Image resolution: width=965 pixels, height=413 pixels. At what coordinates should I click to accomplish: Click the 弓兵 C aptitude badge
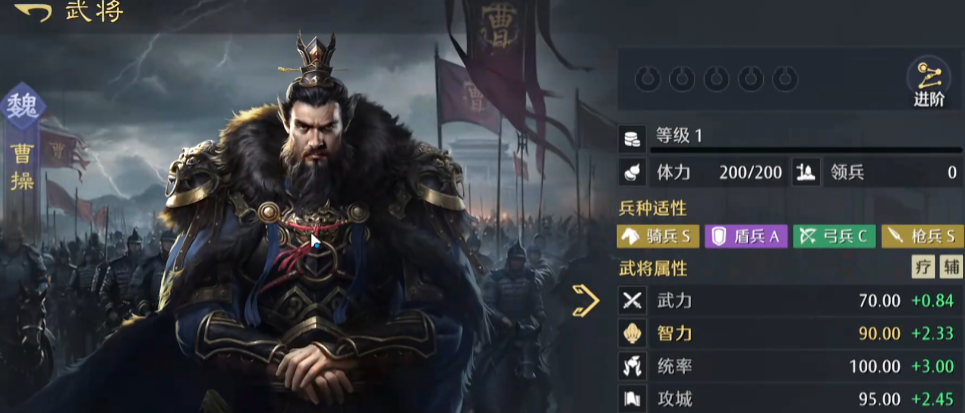[x=834, y=237]
